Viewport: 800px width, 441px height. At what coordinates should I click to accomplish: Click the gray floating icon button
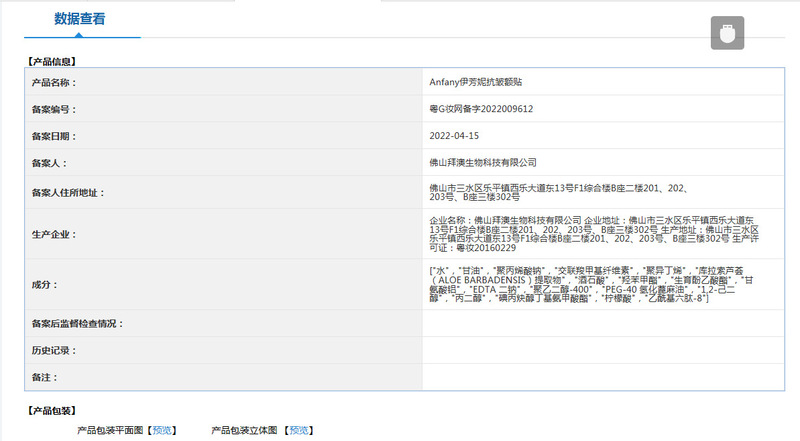point(727,33)
